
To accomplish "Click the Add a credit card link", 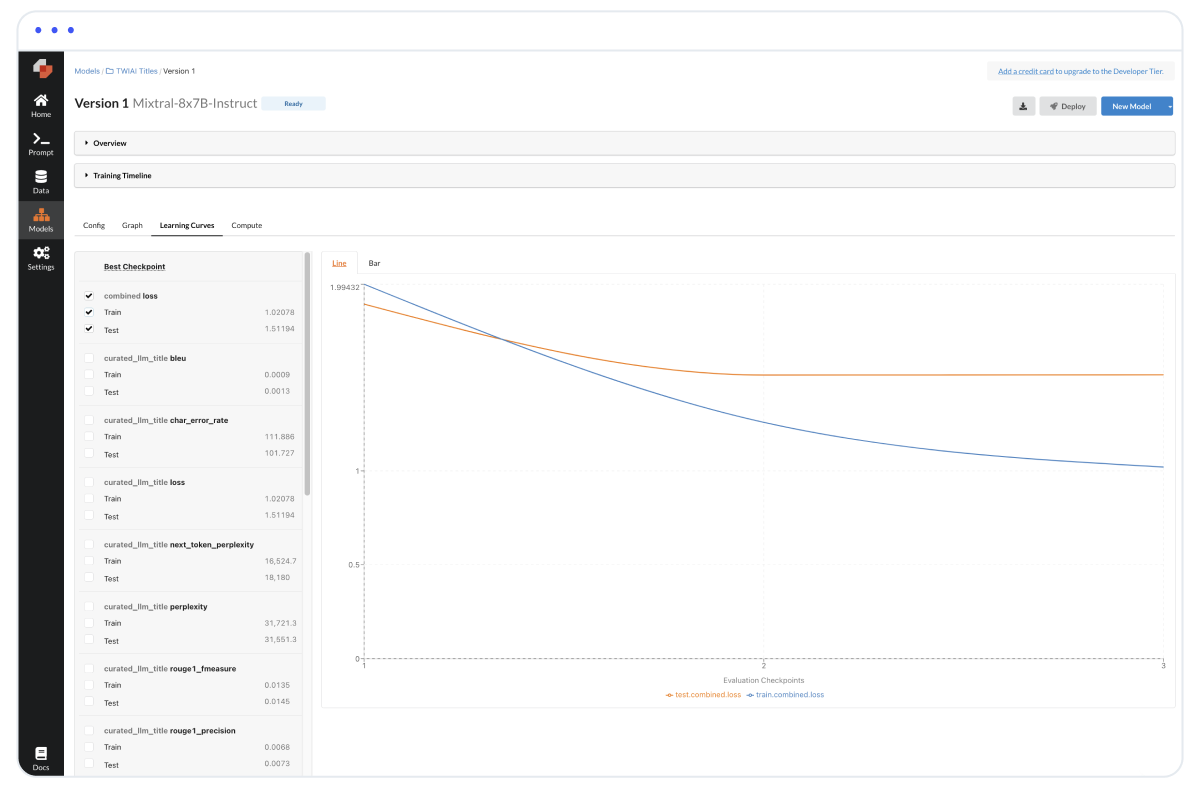I will pyautogui.click(x=1025, y=71).
